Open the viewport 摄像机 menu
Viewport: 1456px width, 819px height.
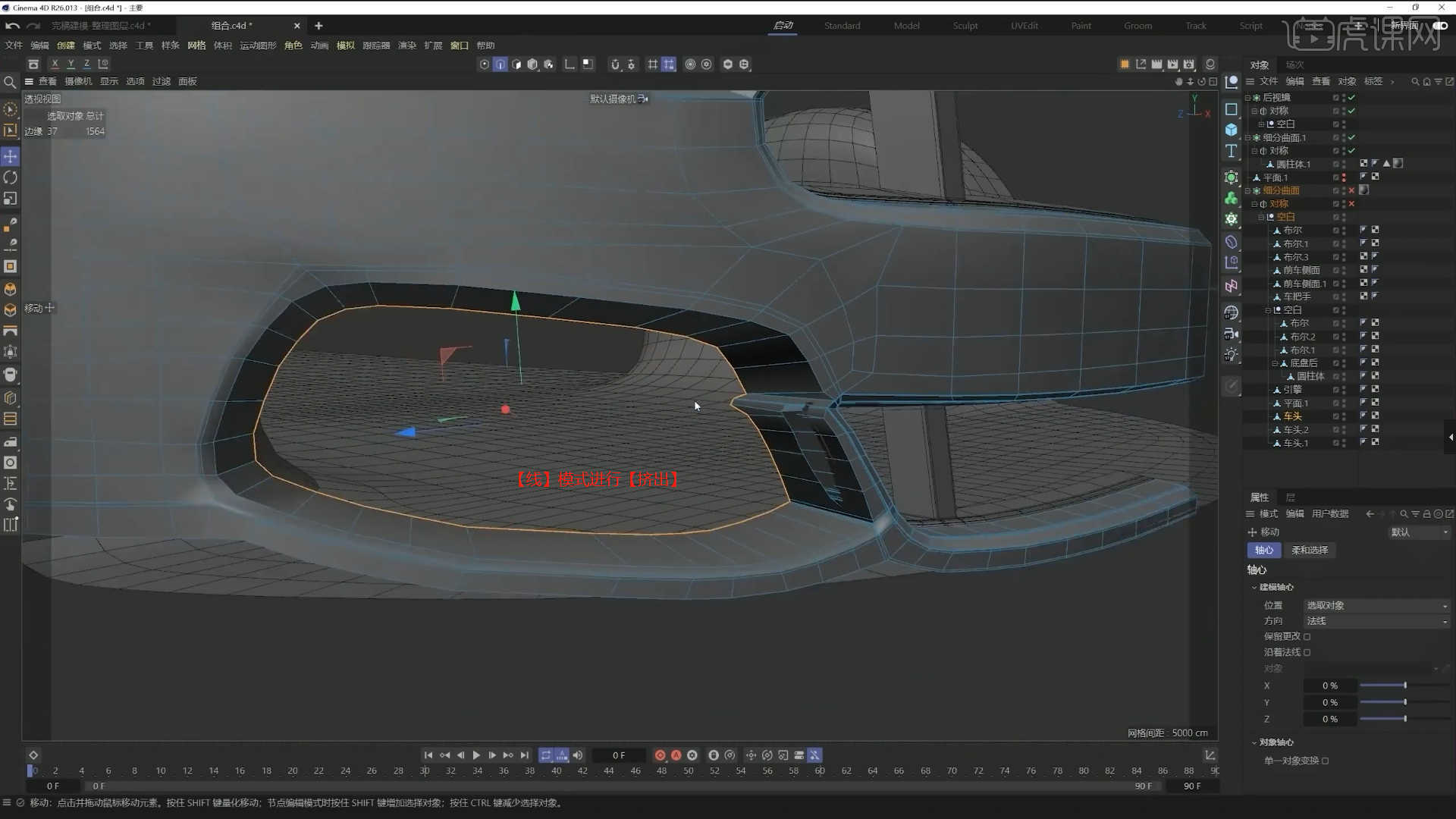point(77,81)
